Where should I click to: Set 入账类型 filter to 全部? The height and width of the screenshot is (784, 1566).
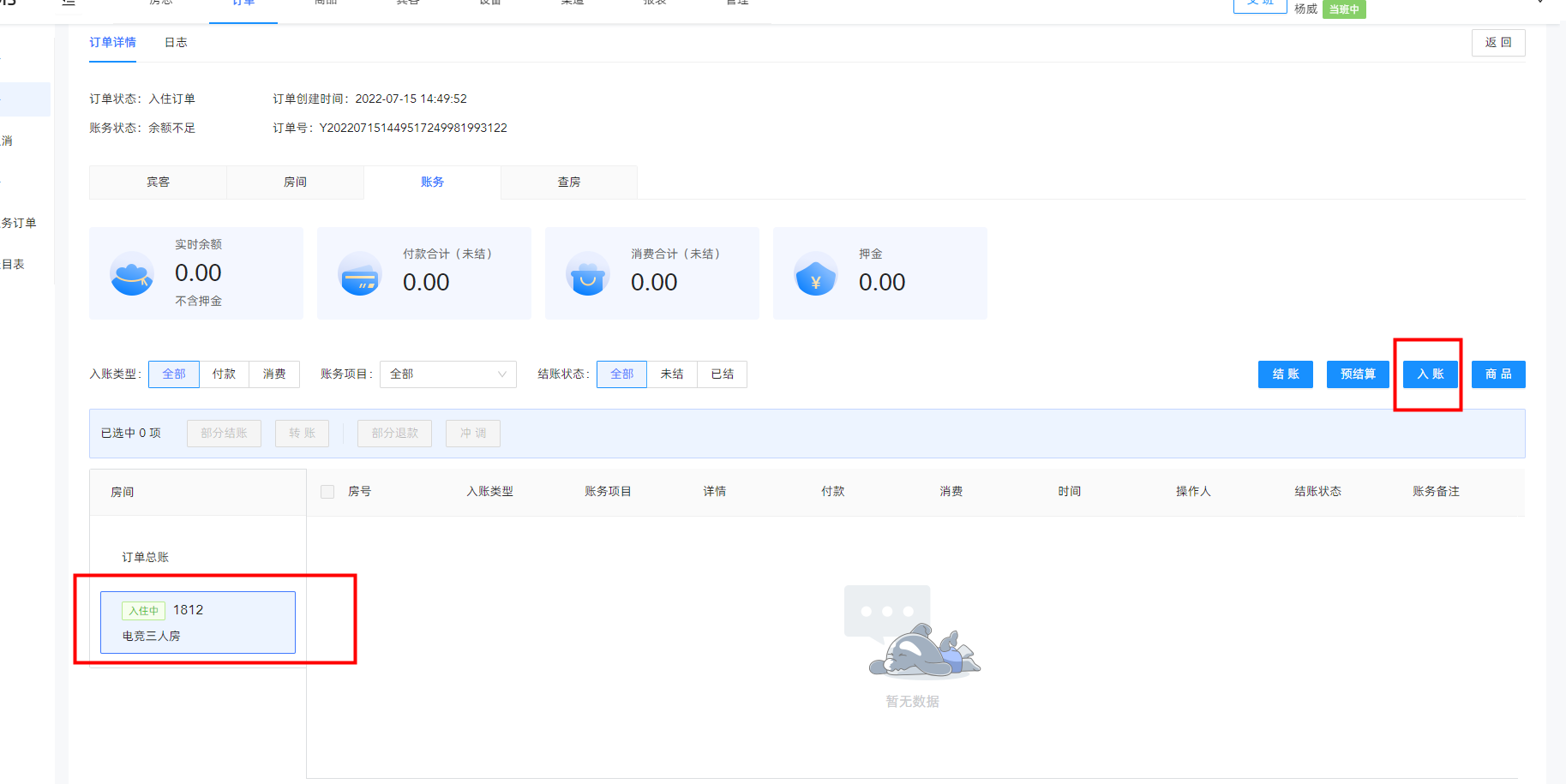coord(174,374)
